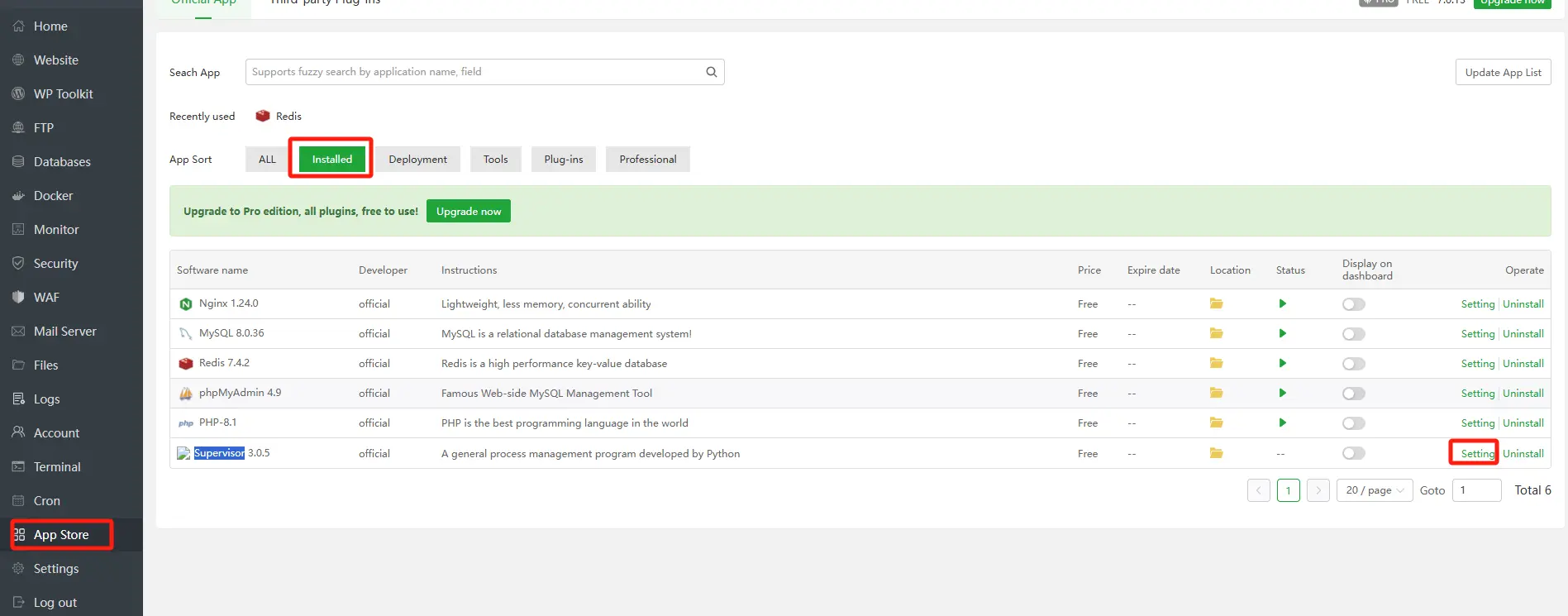1568x616 pixels.
Task: Open the Security shield icon
Action: coord(18,264)
